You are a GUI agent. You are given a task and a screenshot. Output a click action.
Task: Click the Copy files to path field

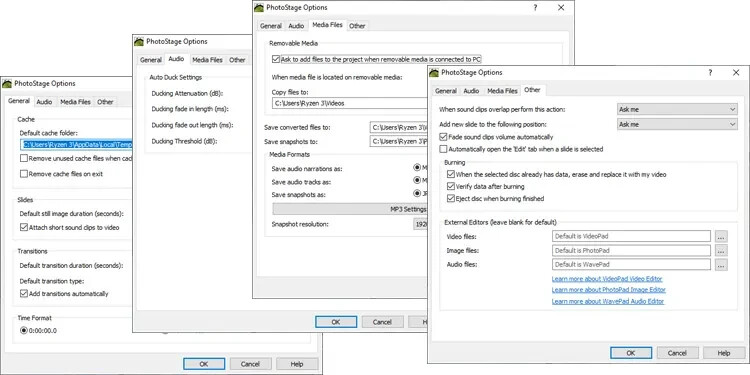[x=350, y=103]
